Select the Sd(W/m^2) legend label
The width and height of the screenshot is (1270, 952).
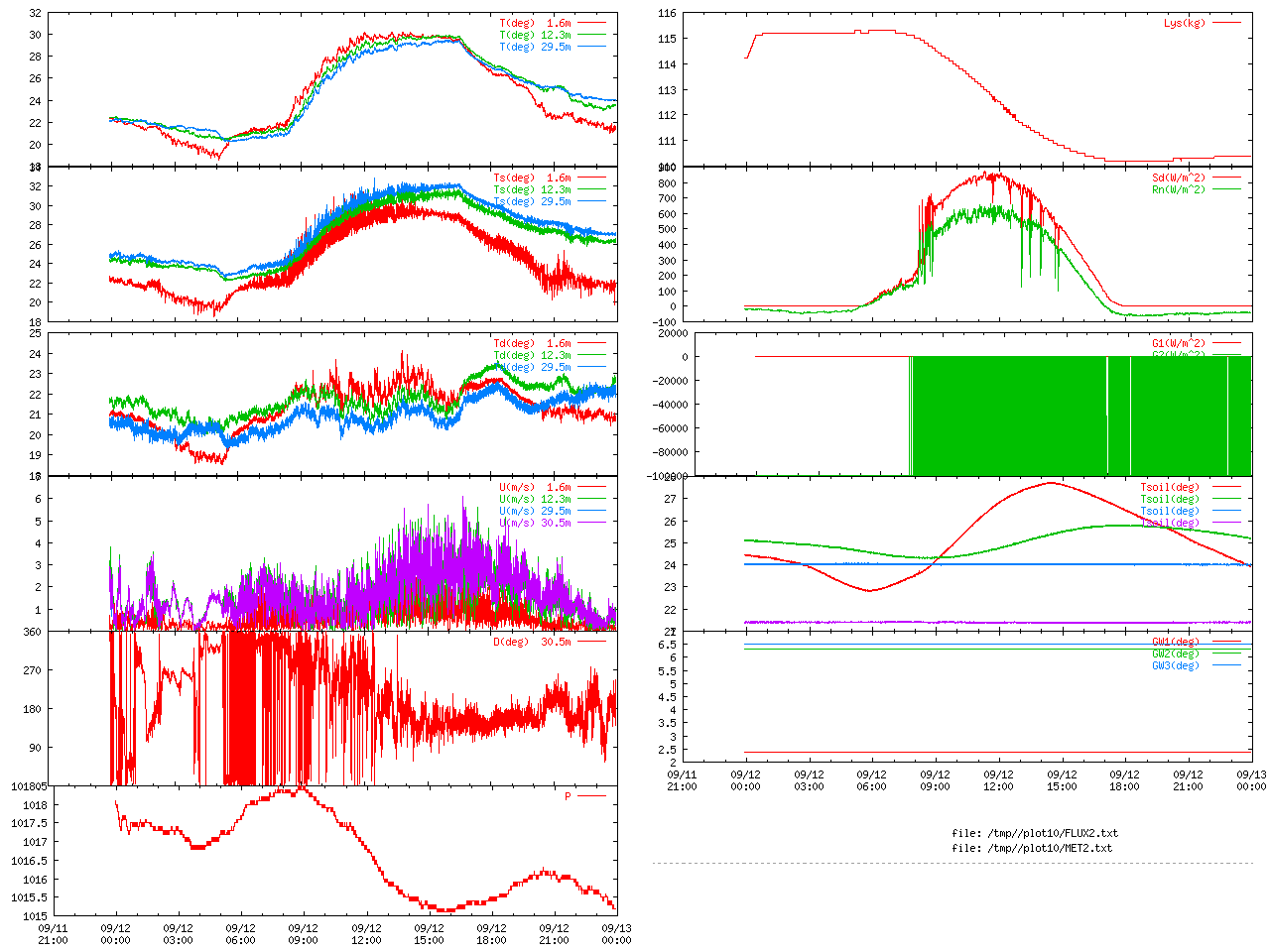tap(1178, 178)
